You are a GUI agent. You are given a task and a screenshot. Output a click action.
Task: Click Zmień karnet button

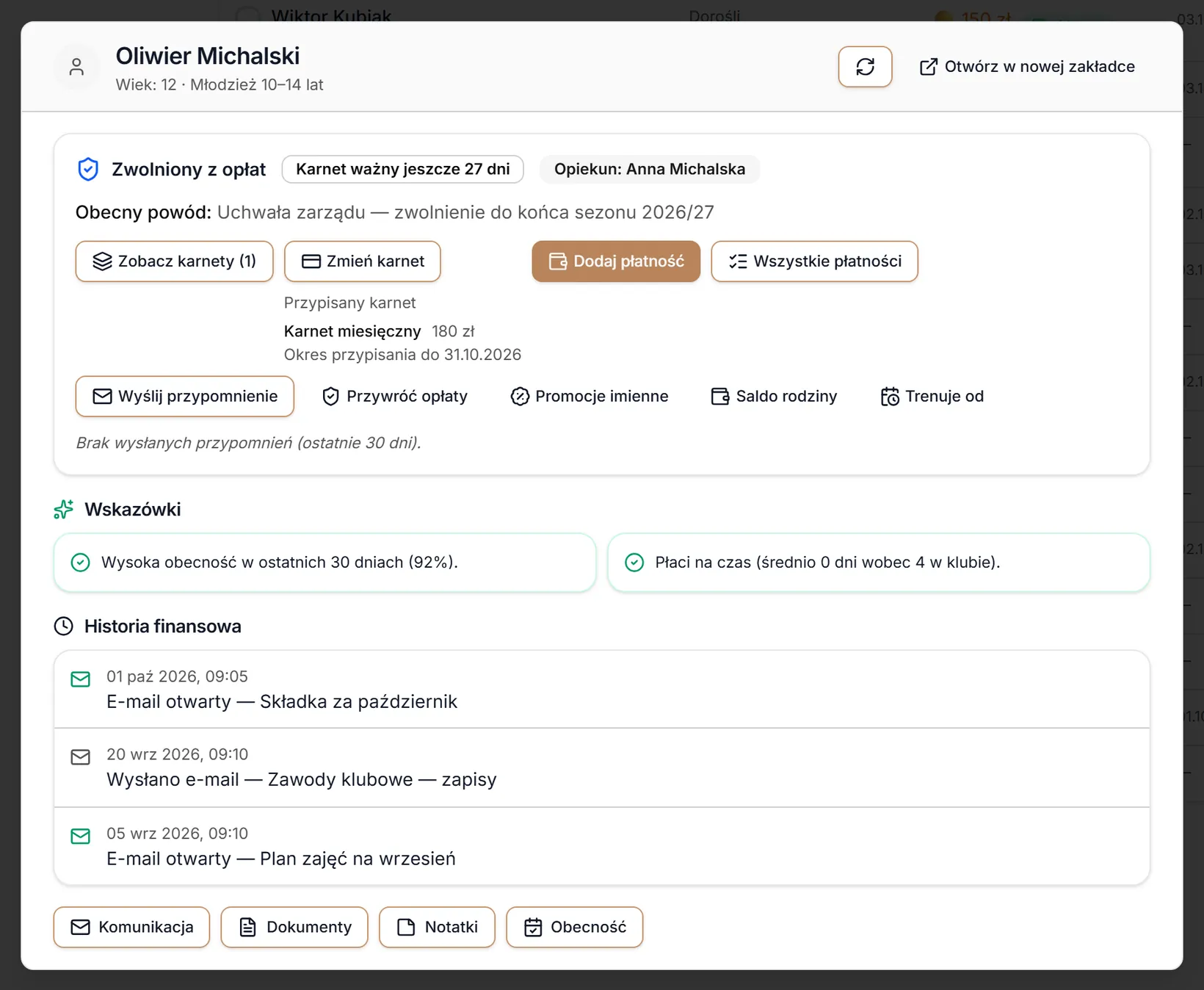pyautogui.click(x=363, y=261)
